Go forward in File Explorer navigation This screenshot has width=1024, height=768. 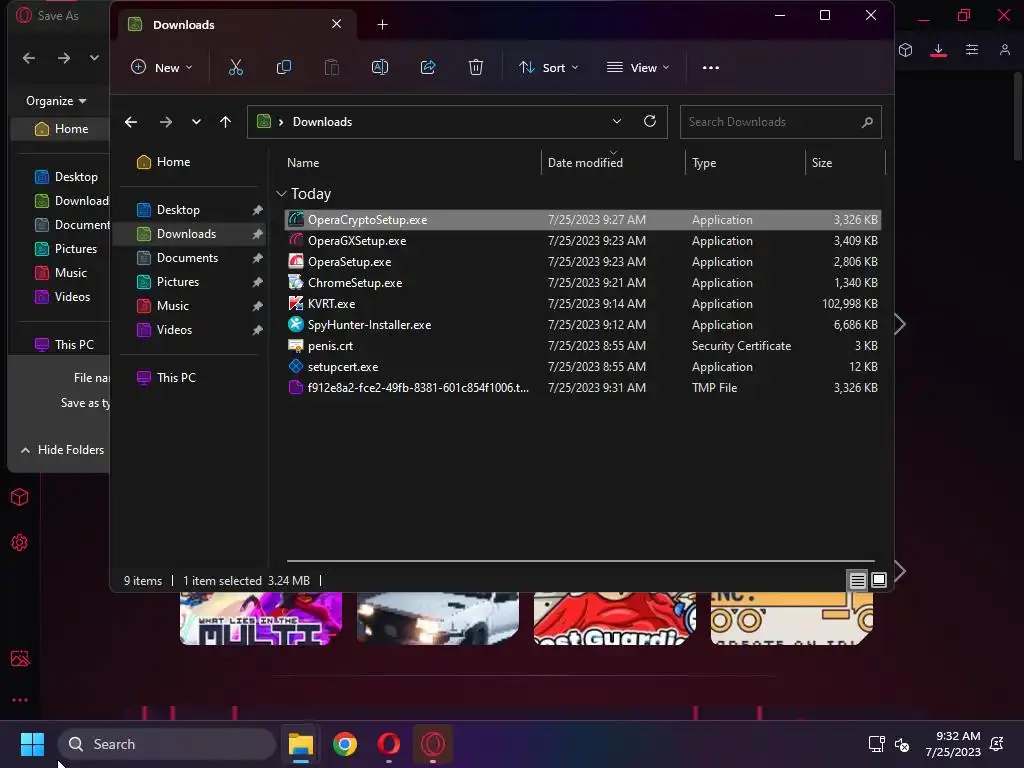pos(166,121)
